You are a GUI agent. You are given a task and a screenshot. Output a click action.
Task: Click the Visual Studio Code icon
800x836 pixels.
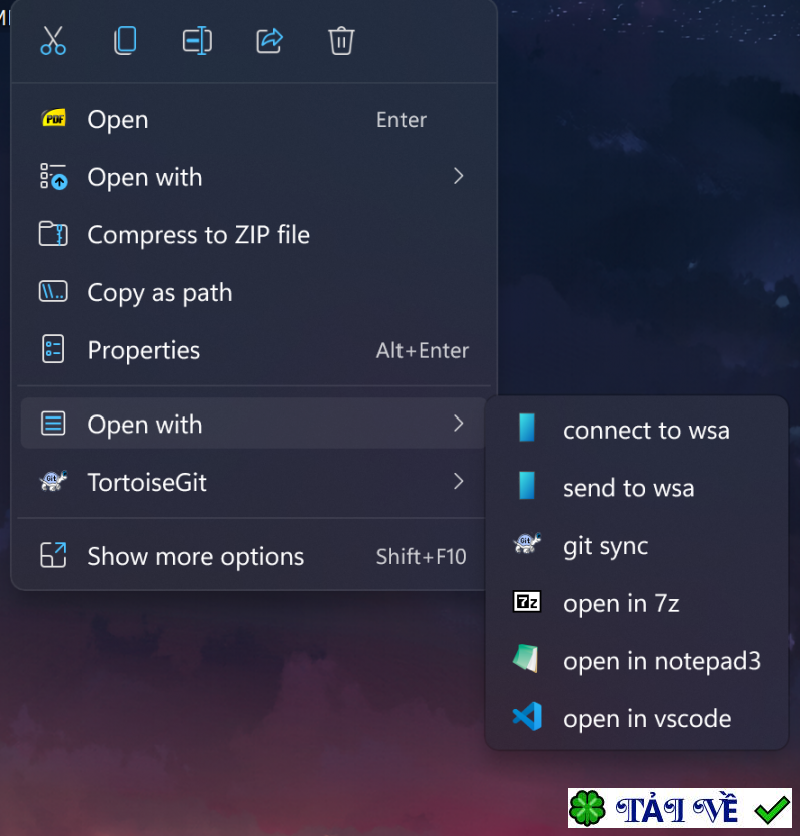pos(527,717)
